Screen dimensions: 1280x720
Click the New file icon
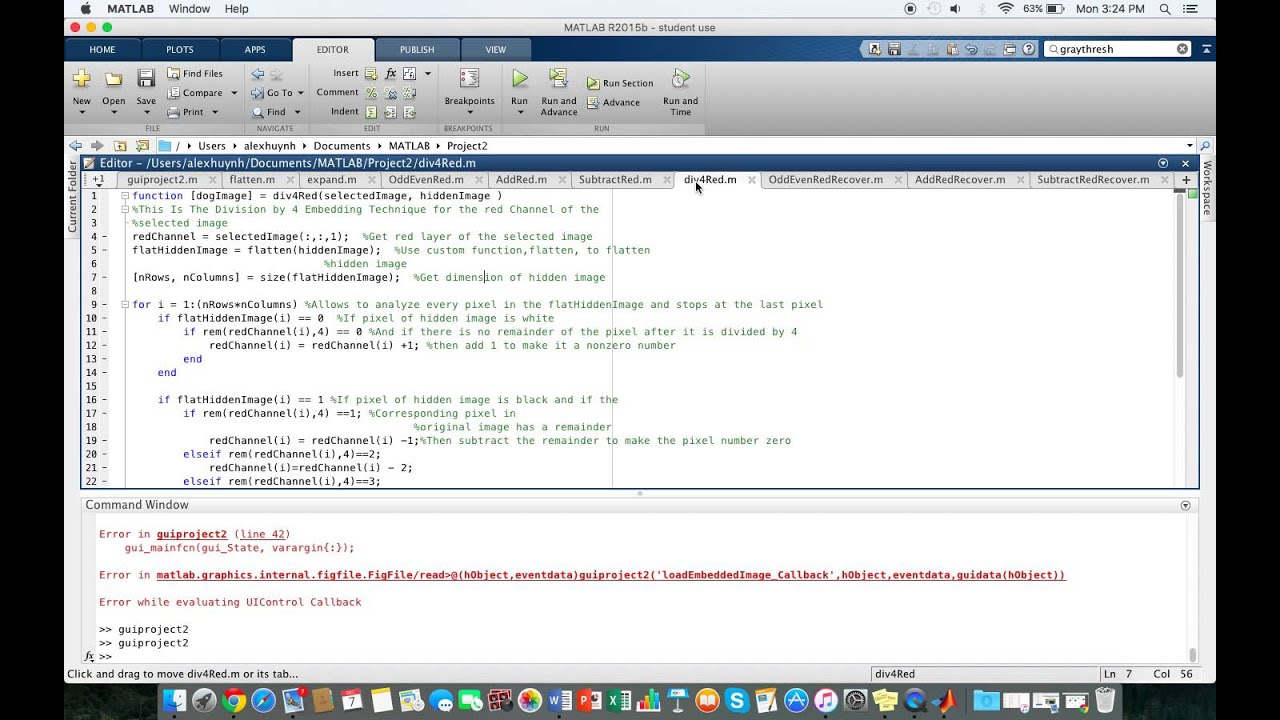coord(82,80)
